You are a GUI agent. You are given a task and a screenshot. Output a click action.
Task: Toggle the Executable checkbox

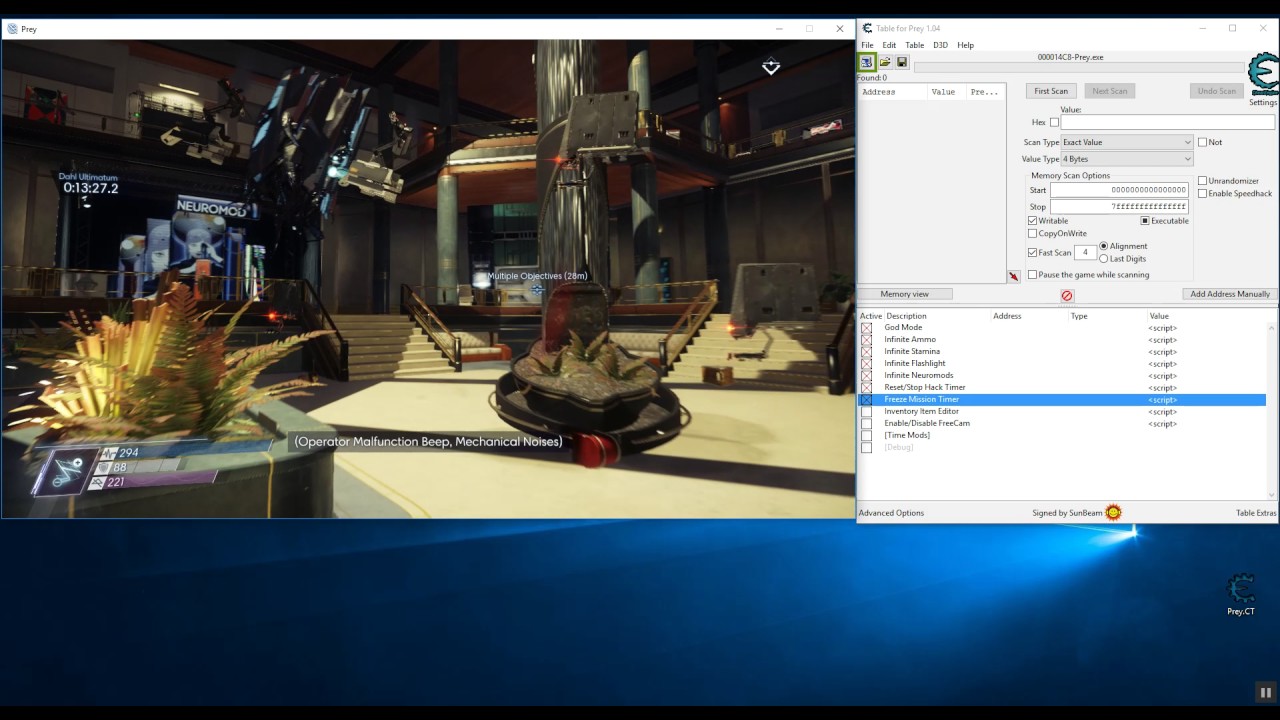pos(1145,221)
